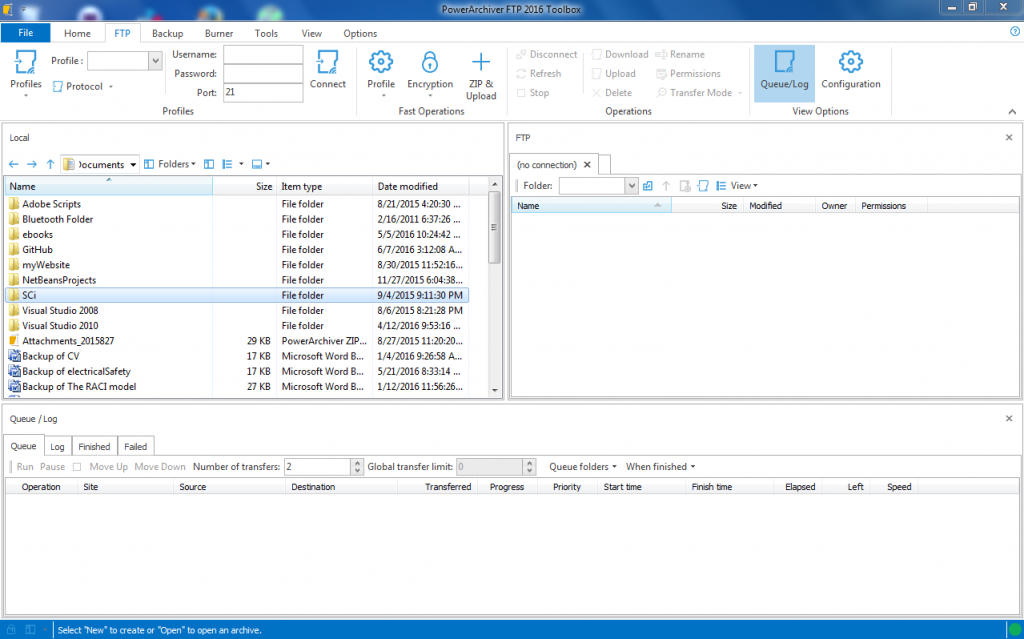Open the Failed tab
This screenshot has height=639, width=1024.
click(135, 446)
